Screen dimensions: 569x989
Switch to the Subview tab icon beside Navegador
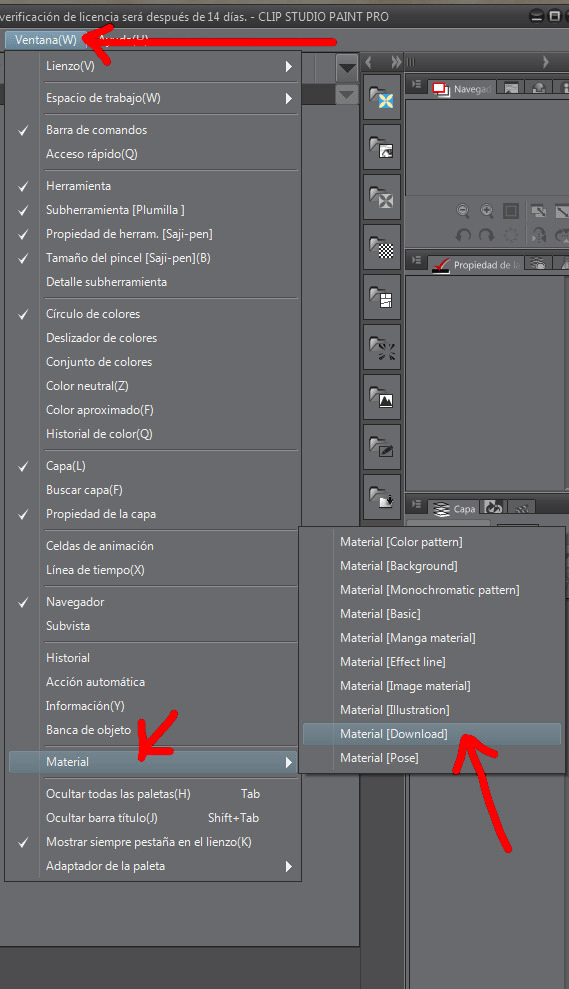[511, 88]
